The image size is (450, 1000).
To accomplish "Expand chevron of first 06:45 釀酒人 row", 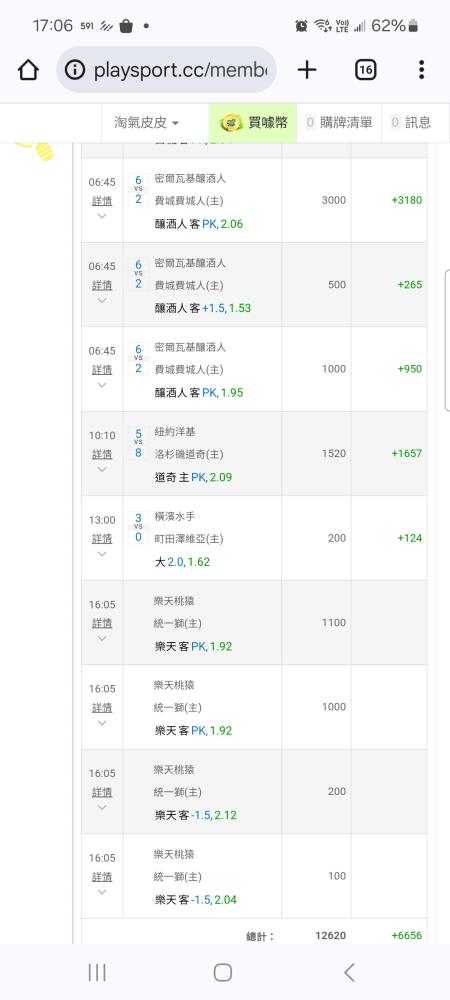I will coord(102,216).
